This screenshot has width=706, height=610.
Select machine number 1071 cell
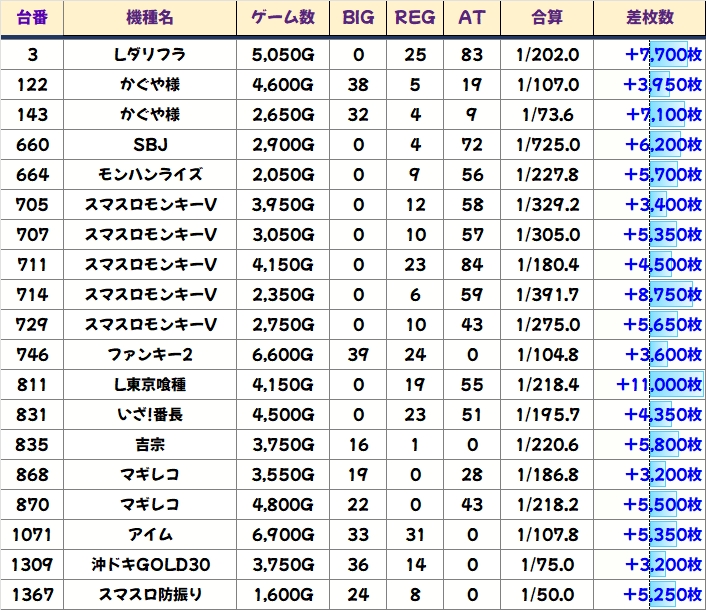click(32, 535)
